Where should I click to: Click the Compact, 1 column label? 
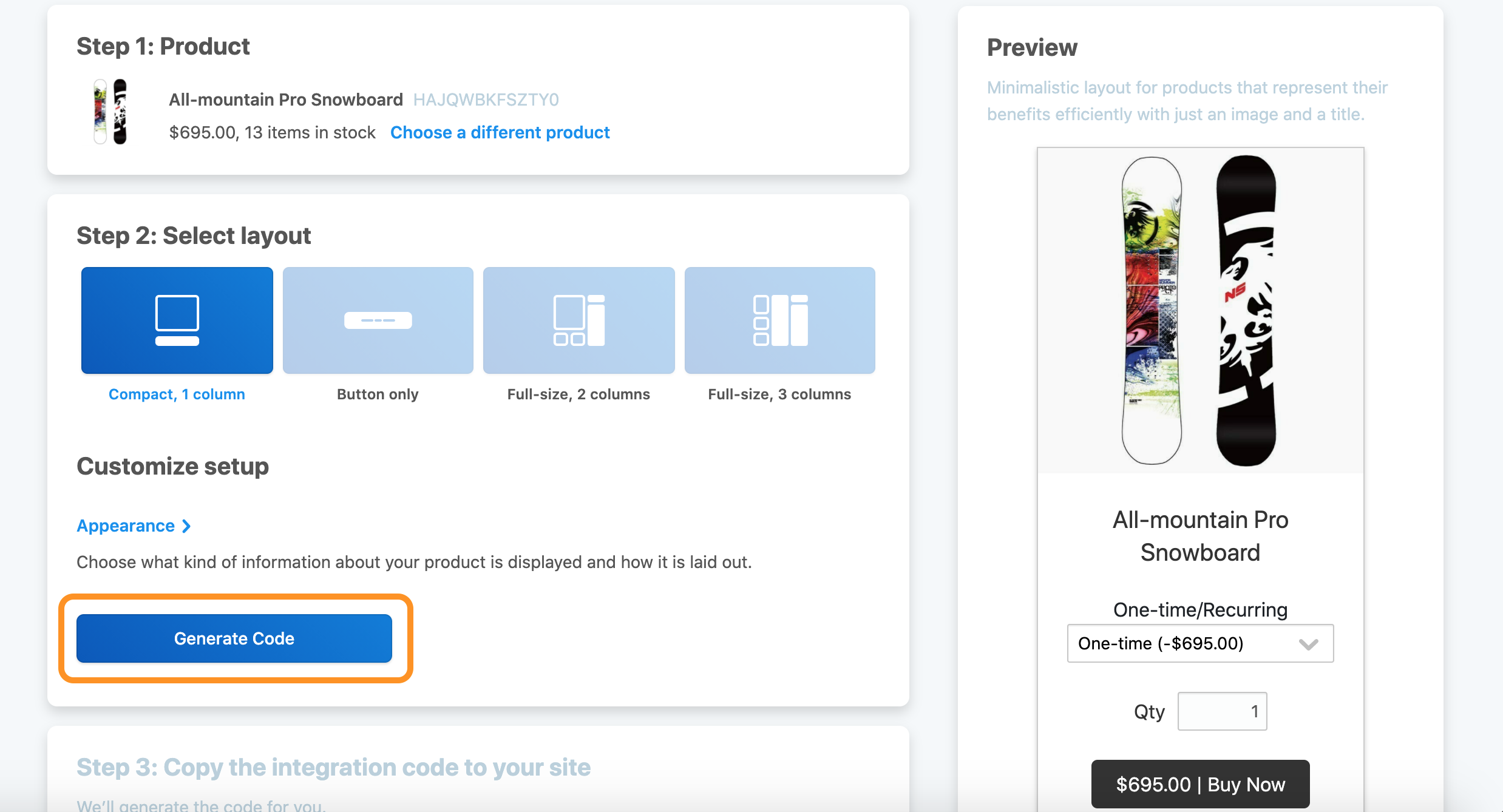(177, 394)
